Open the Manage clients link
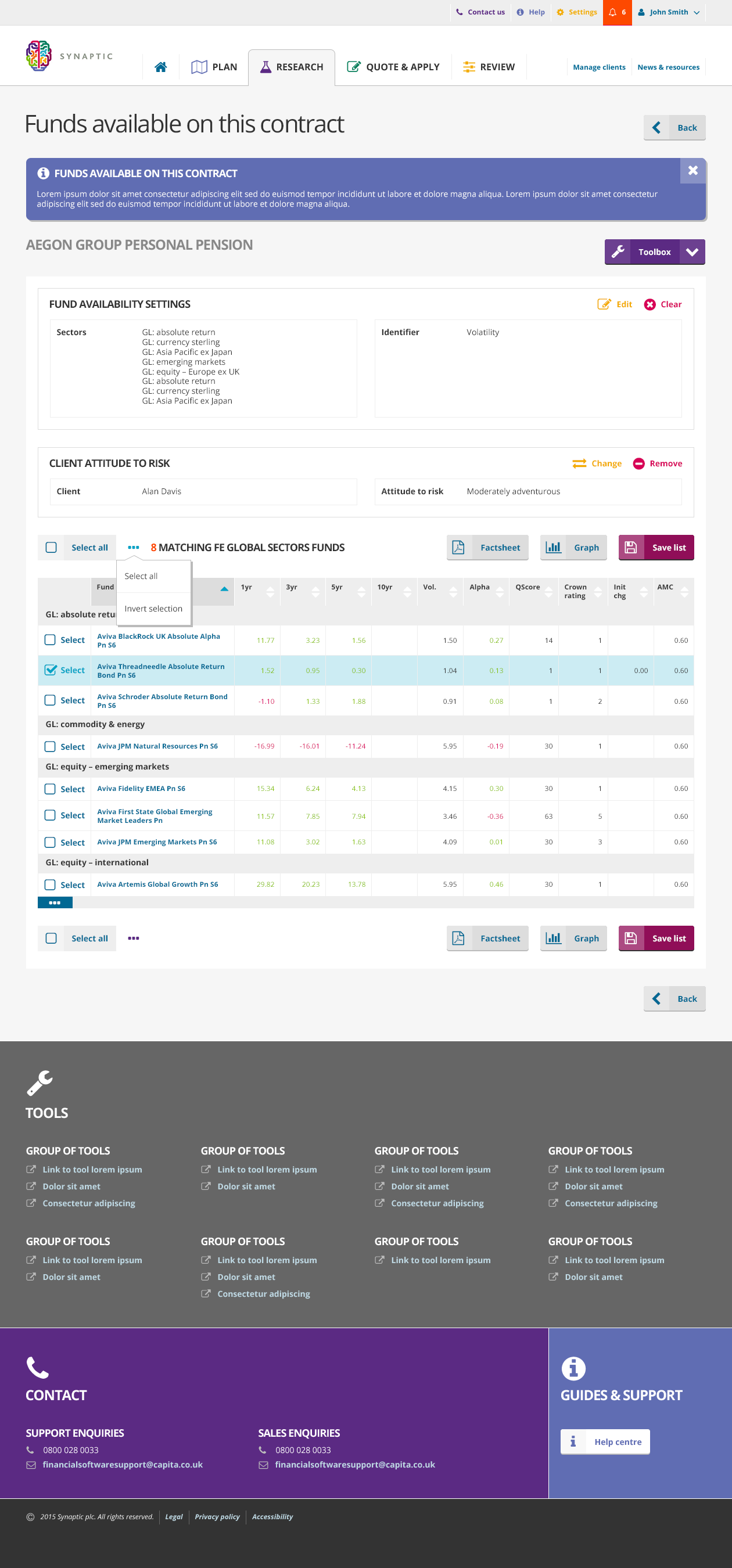 point(599,67)
